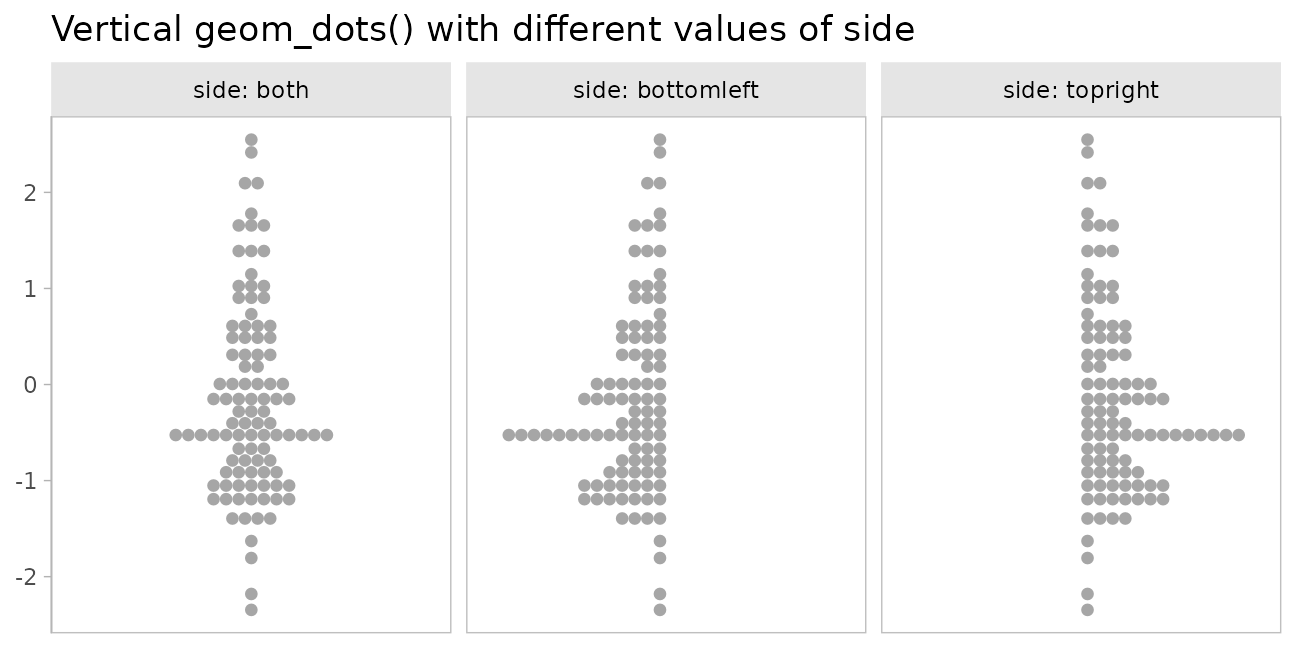Click the 'side: topright' facet header

click(x=1080, y=91)
